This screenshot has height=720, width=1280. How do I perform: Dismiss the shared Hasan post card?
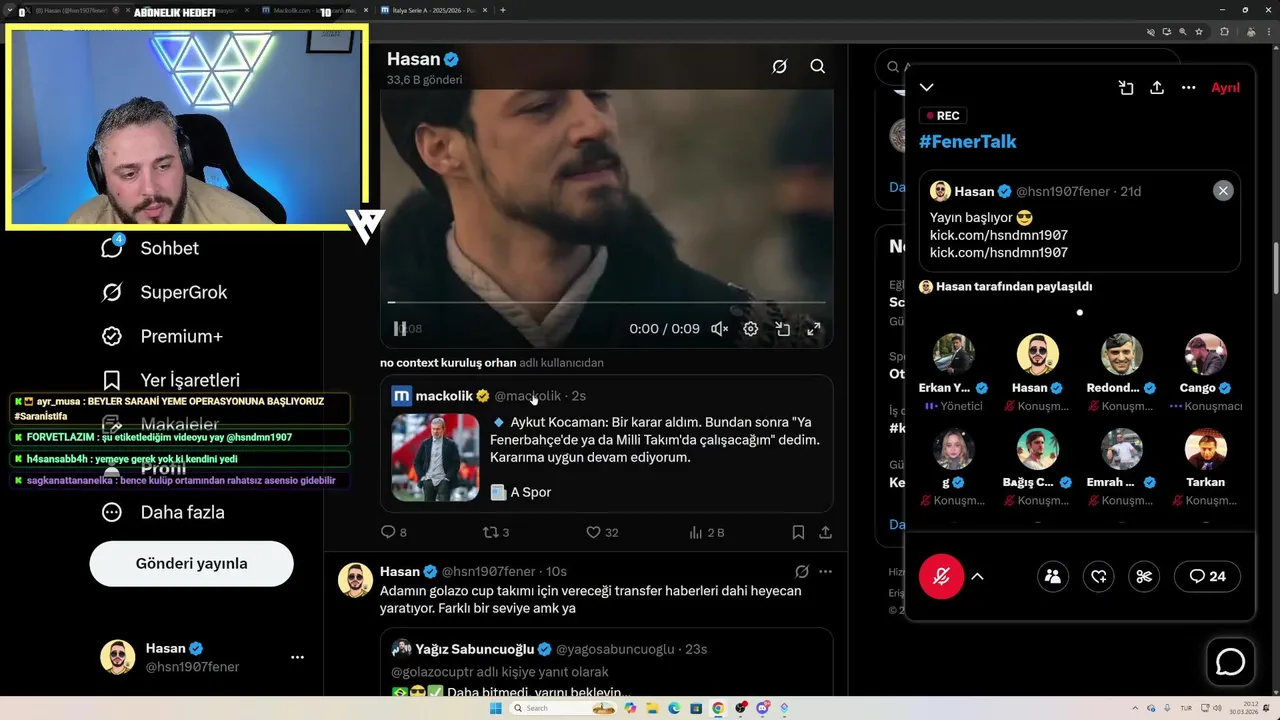[x=1223, y=191]
